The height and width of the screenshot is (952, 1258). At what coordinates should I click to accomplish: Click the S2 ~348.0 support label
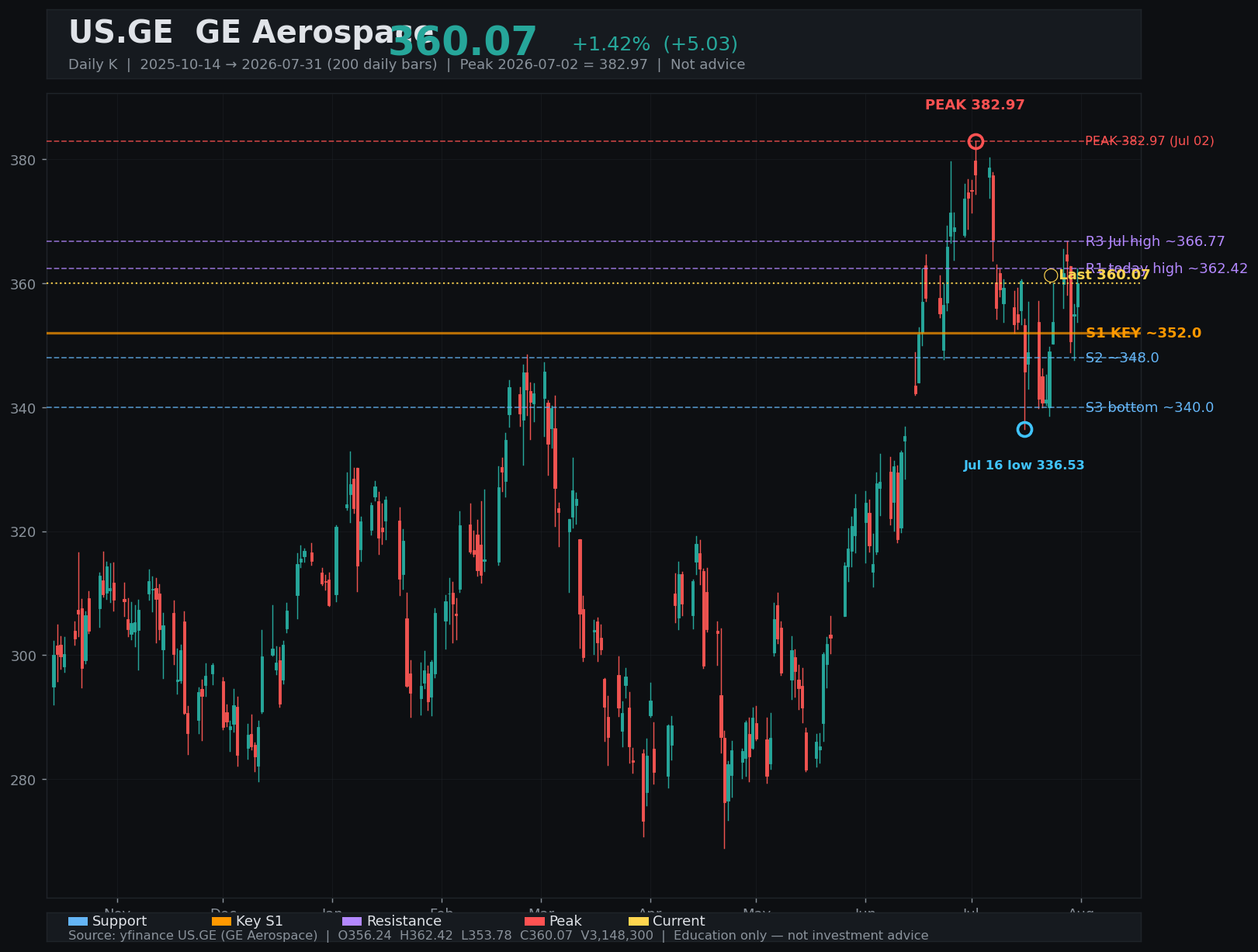tap(1122, 358)
